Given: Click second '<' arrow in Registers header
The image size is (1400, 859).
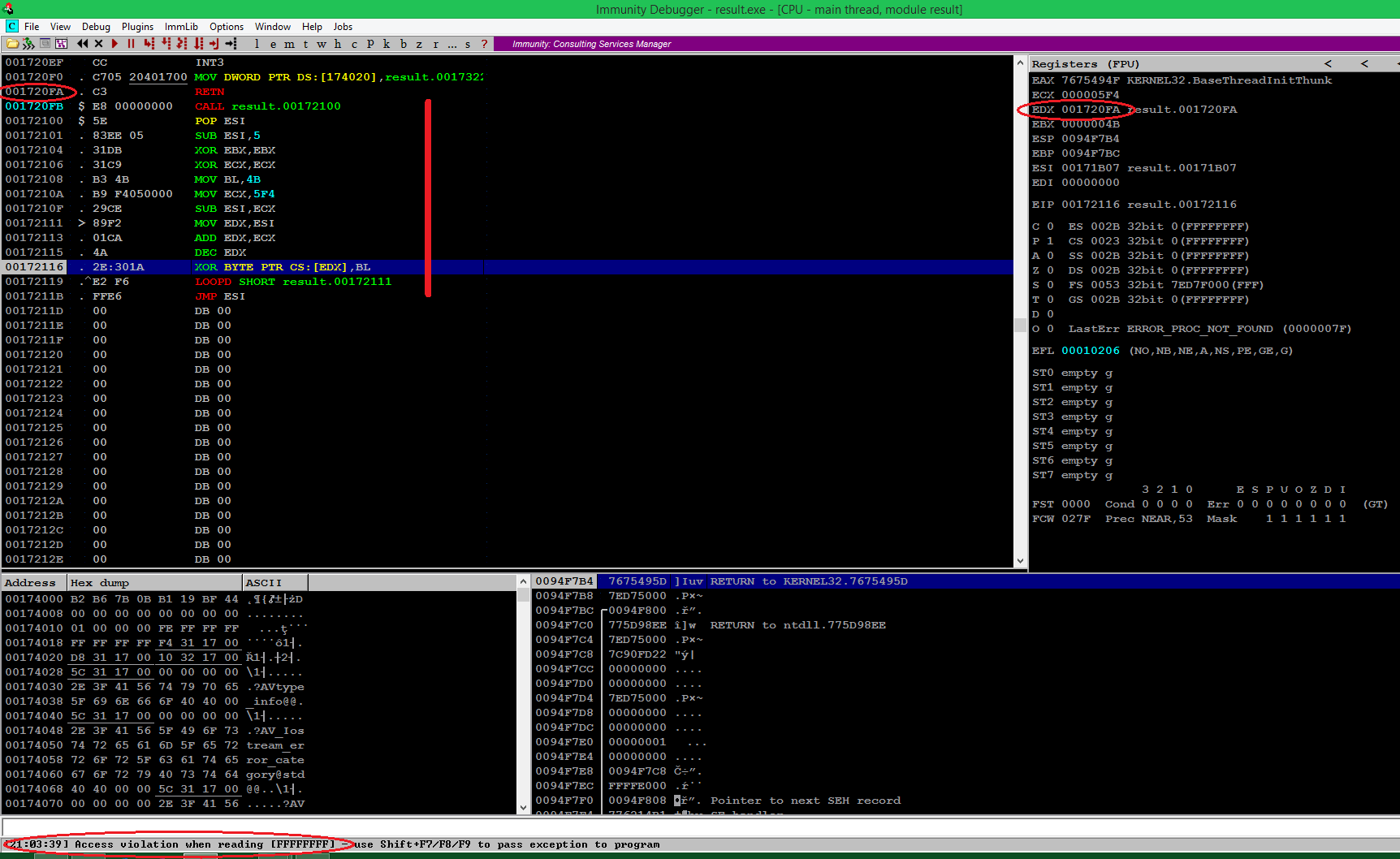Looking at the screenshot, I should [x=1364, y=63].
